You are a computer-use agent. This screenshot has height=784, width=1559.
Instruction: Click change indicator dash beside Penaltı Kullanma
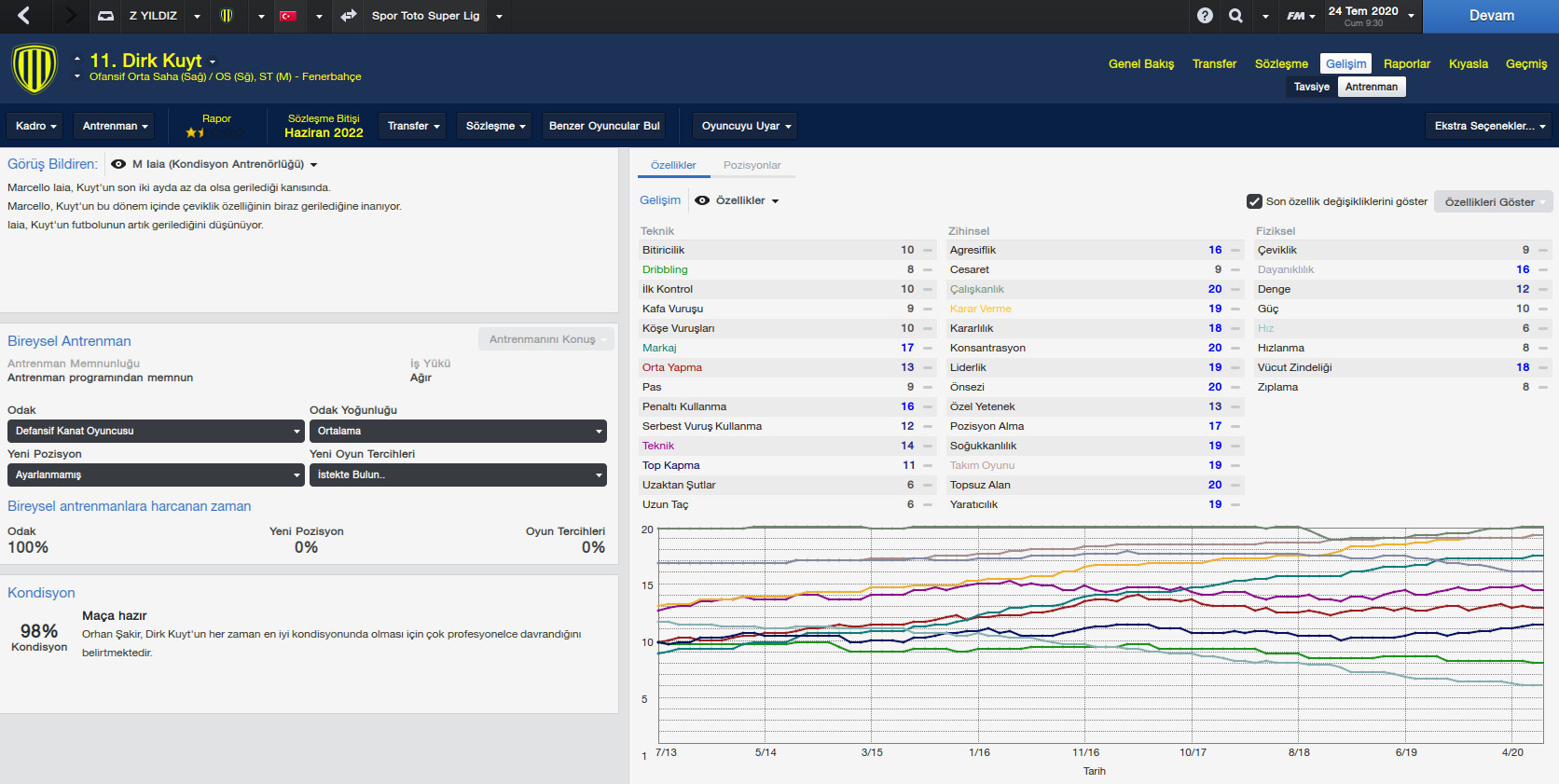tap(928, 406)
